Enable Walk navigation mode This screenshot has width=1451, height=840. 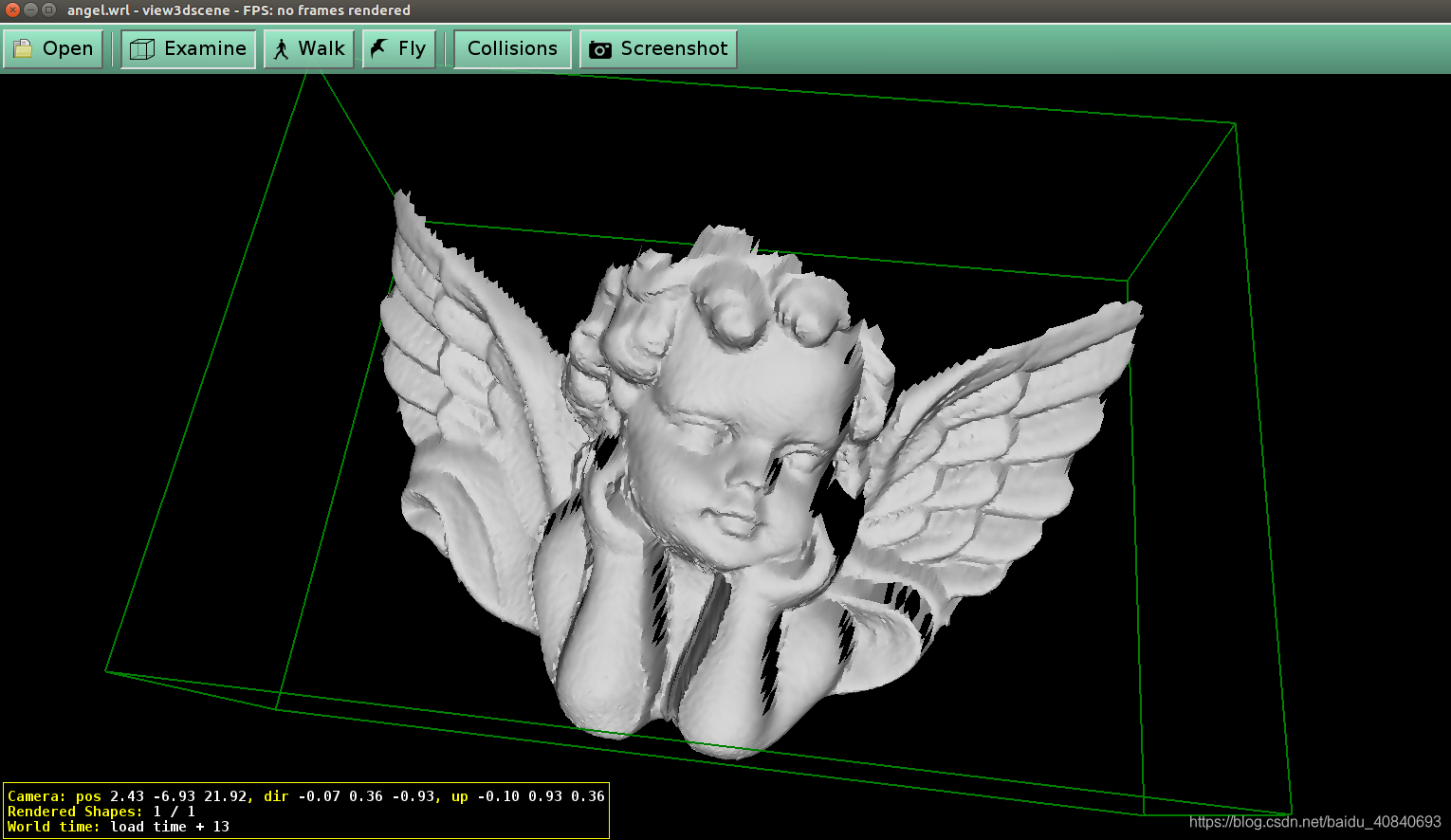coord(308,48)
